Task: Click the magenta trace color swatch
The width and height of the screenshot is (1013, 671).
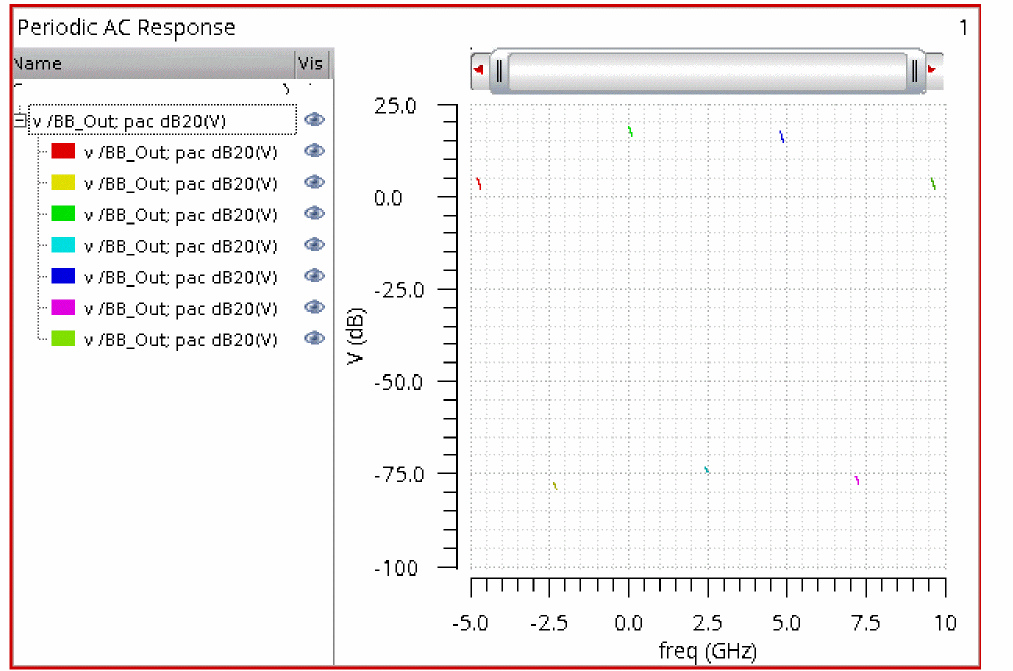Action: point(63,308)
